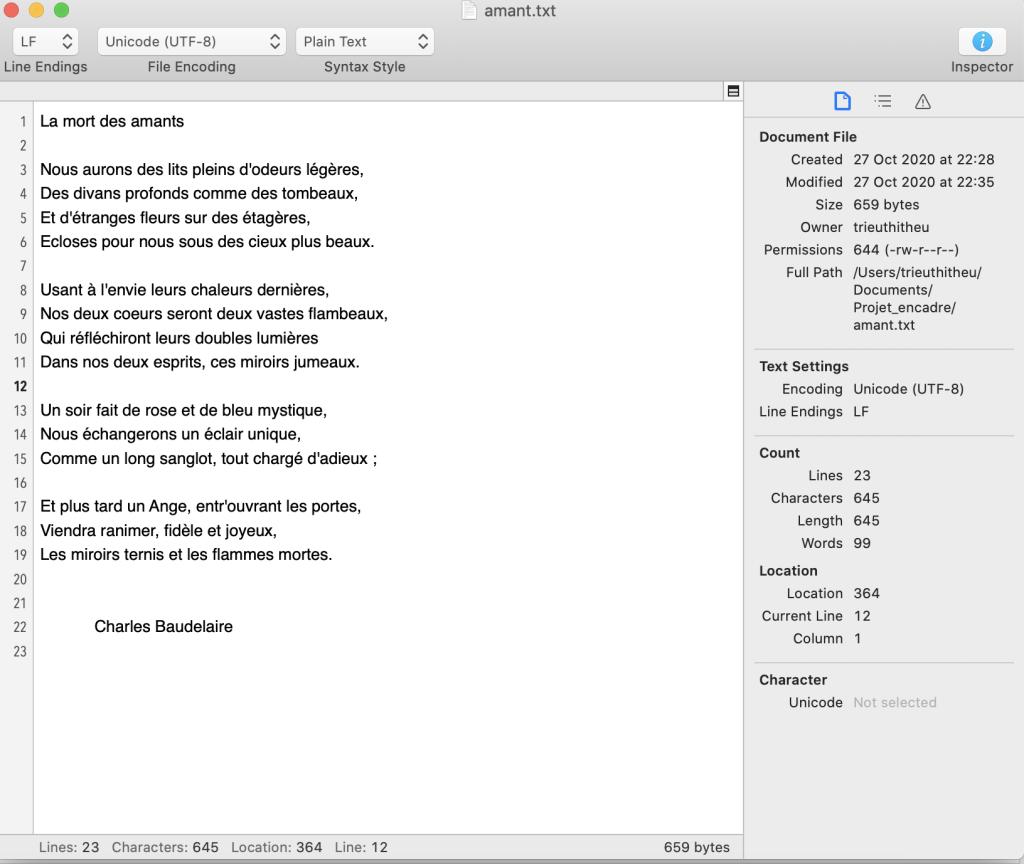Click the 'Characters: 645' status bar entry
Screen dimensions: 1024x864
point(165,848)
